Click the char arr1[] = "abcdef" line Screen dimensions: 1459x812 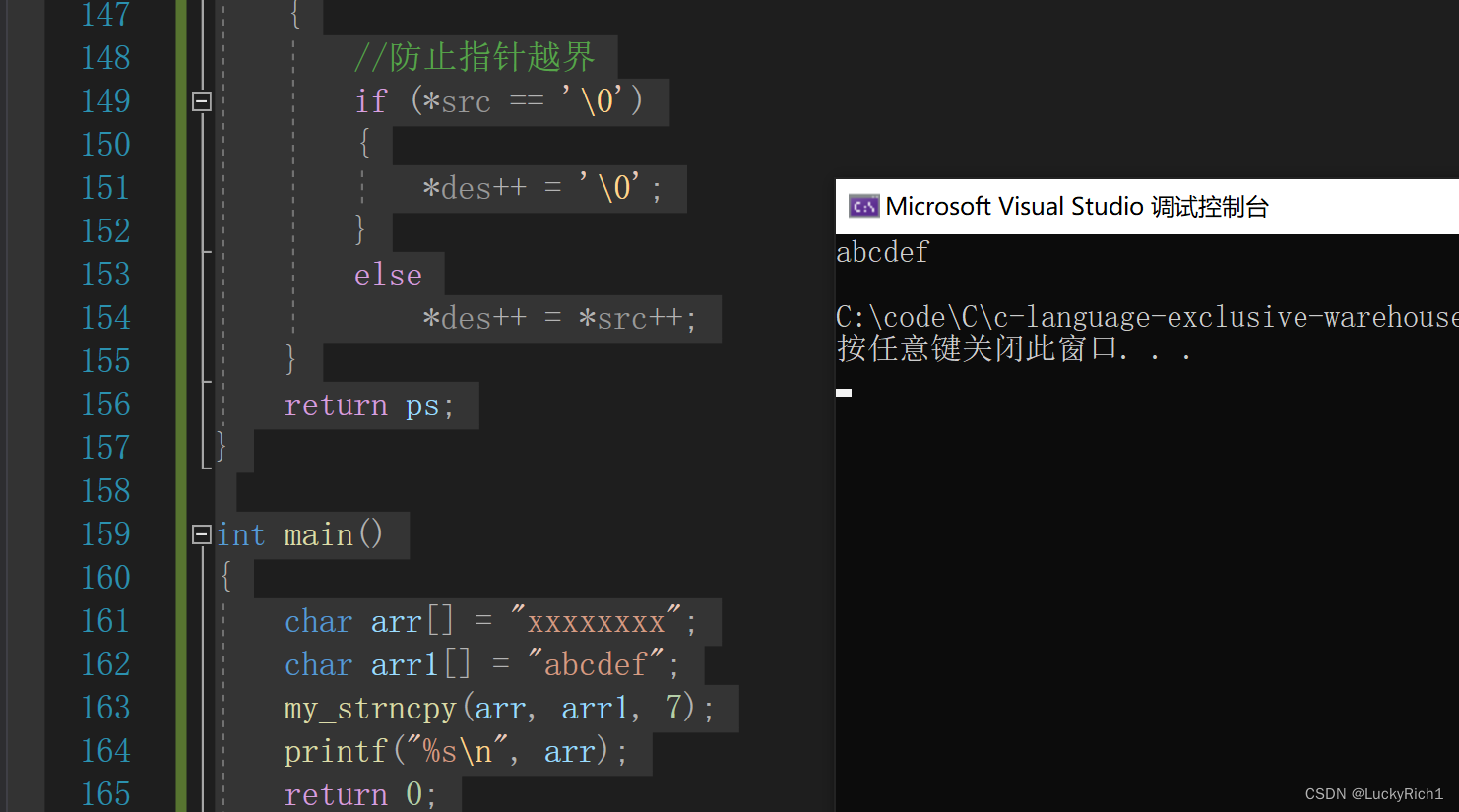pos(481,664)
